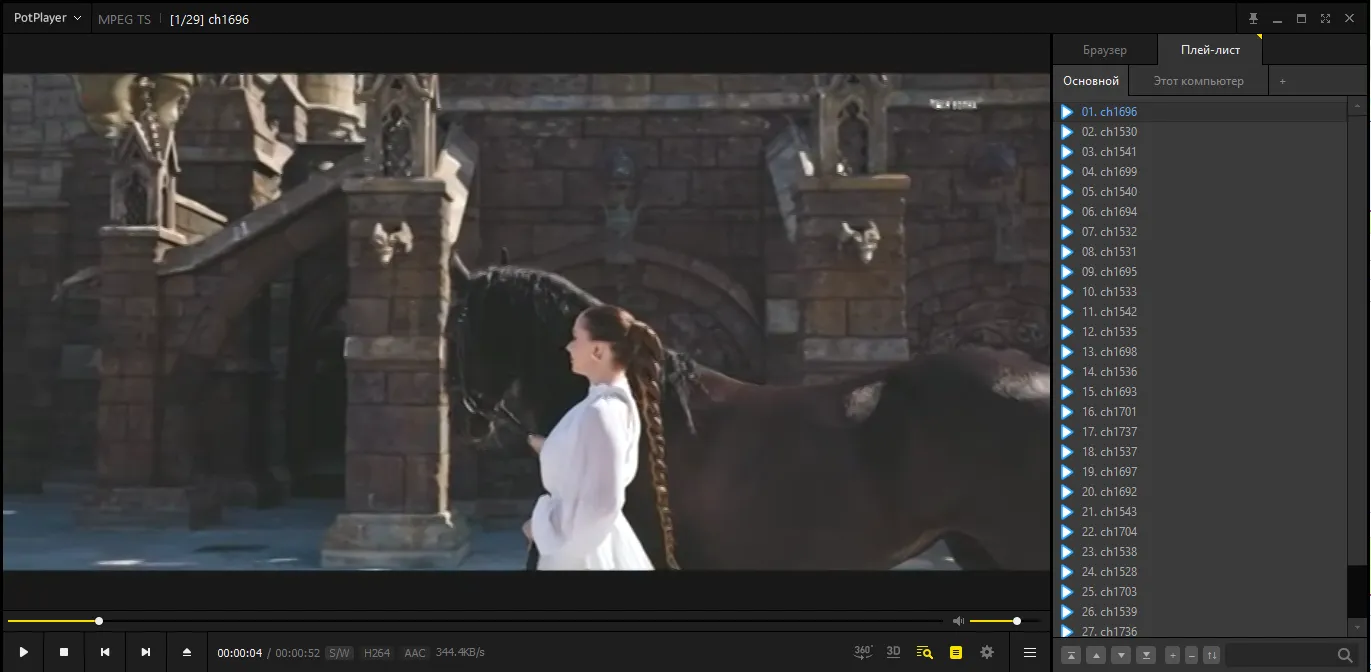
Task: Move selected item to bottom of playlist
Action: (x=1146, y=655)
